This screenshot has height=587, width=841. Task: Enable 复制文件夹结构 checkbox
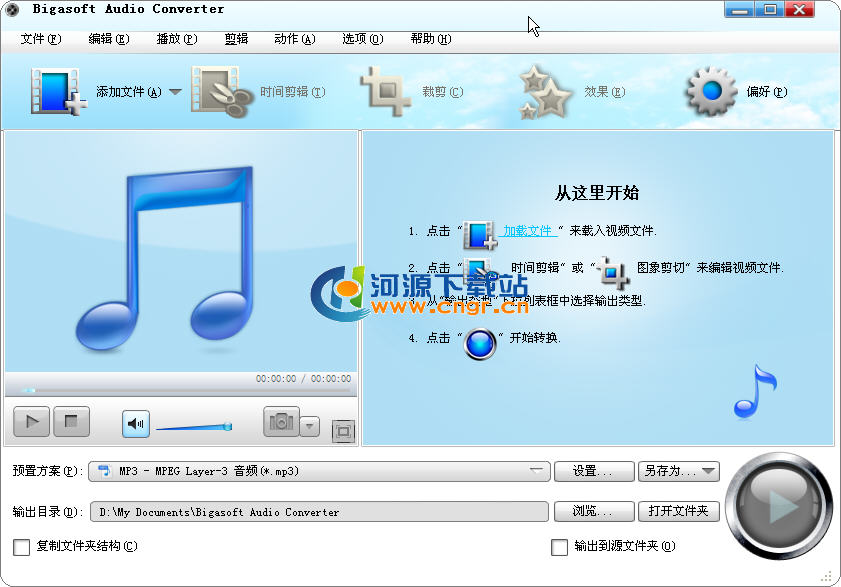tap(21, 547)
